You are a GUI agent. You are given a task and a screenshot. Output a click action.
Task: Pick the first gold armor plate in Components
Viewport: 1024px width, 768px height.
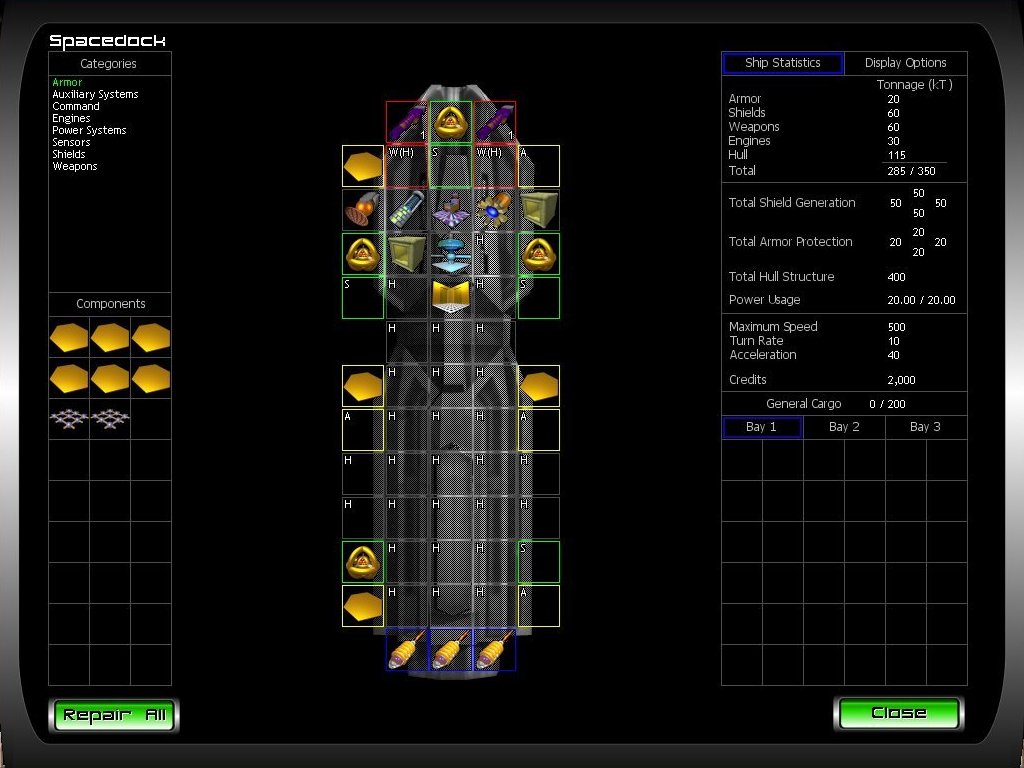point(69,339)
